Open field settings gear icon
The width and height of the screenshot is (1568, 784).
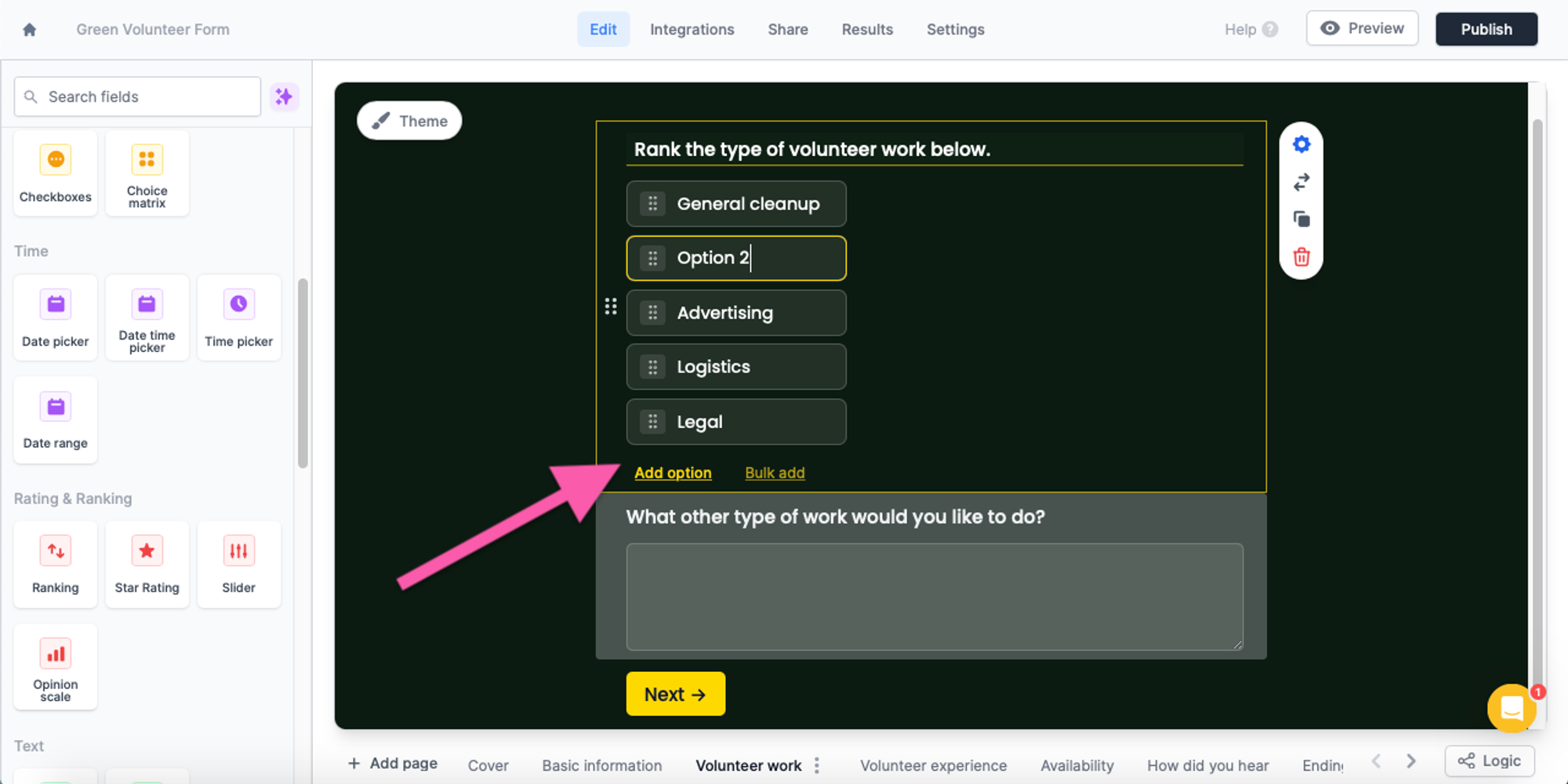(1301, 144)
